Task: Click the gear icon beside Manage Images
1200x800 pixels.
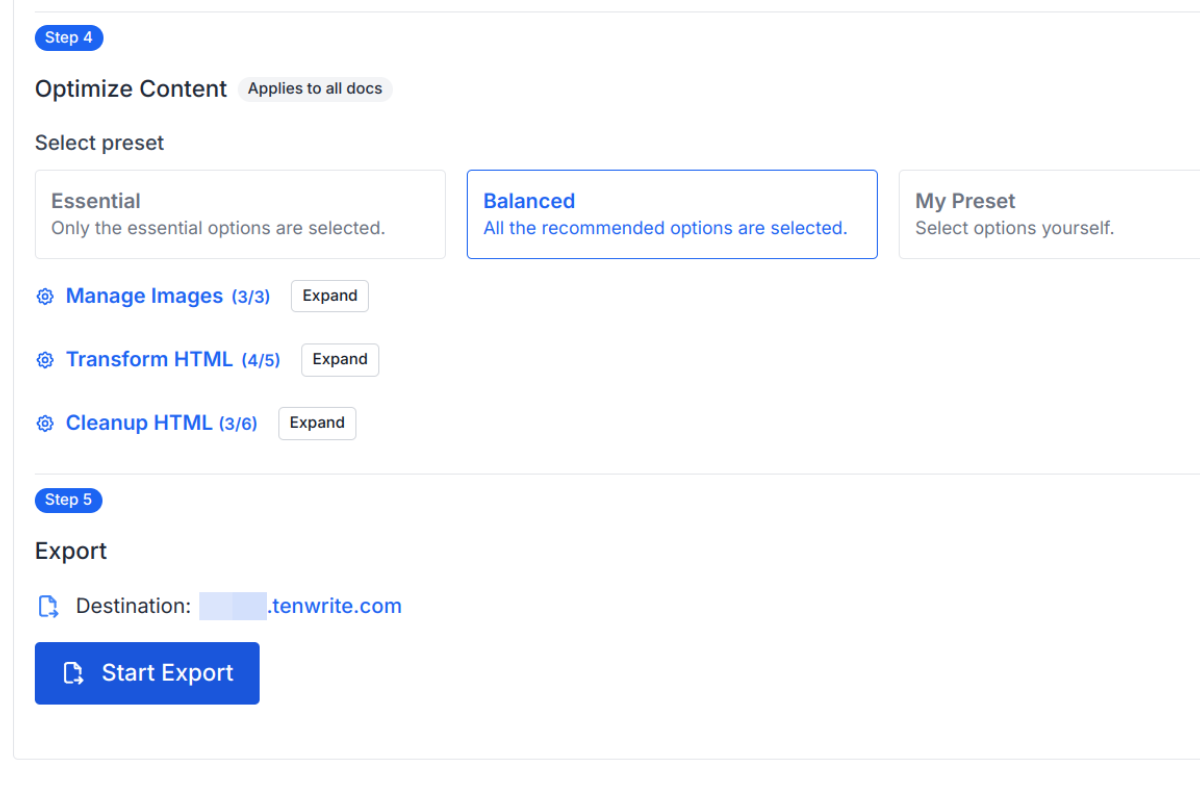Action: click(44, 297)
